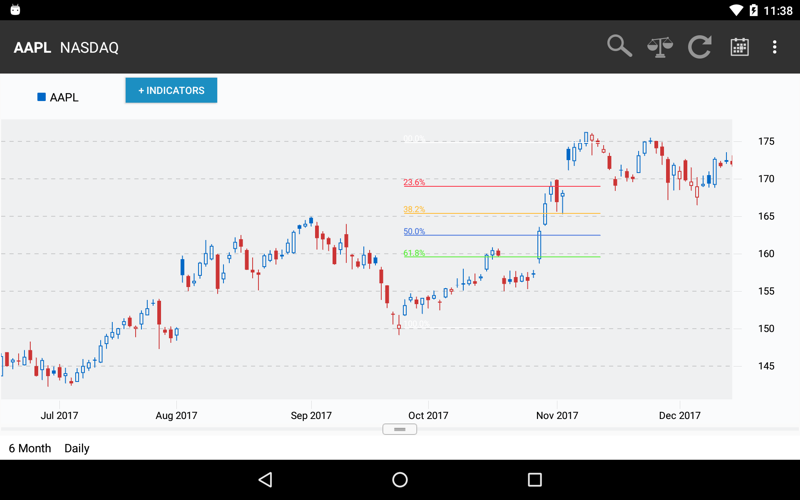The width and height of the screenshot is (800, 500).
Task: Tap the 150 price axis label
Action: tap(766, 329)
